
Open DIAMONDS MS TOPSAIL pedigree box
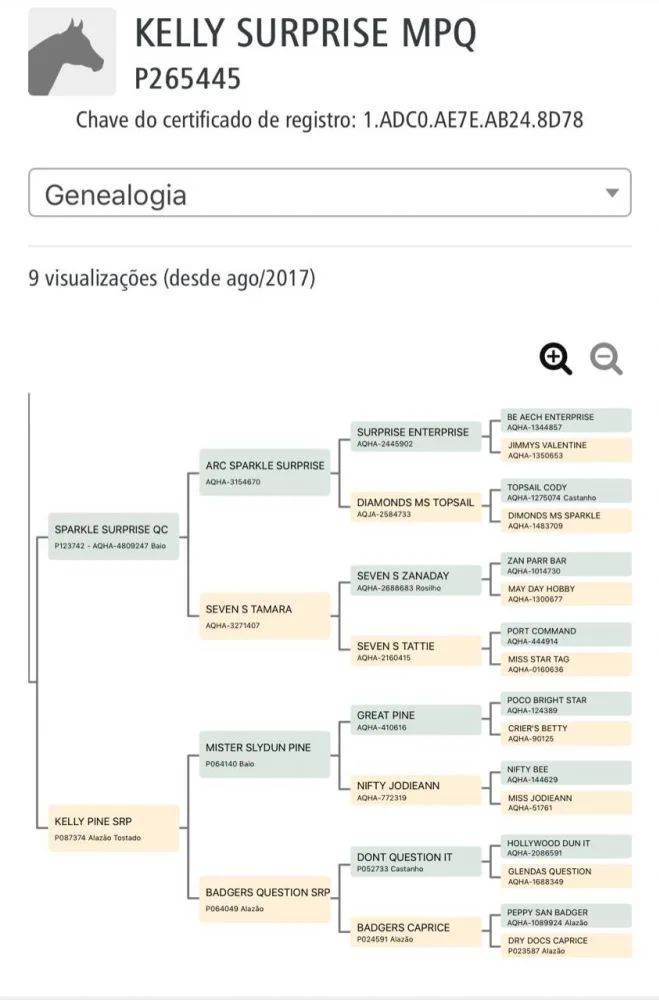(416, 507)
